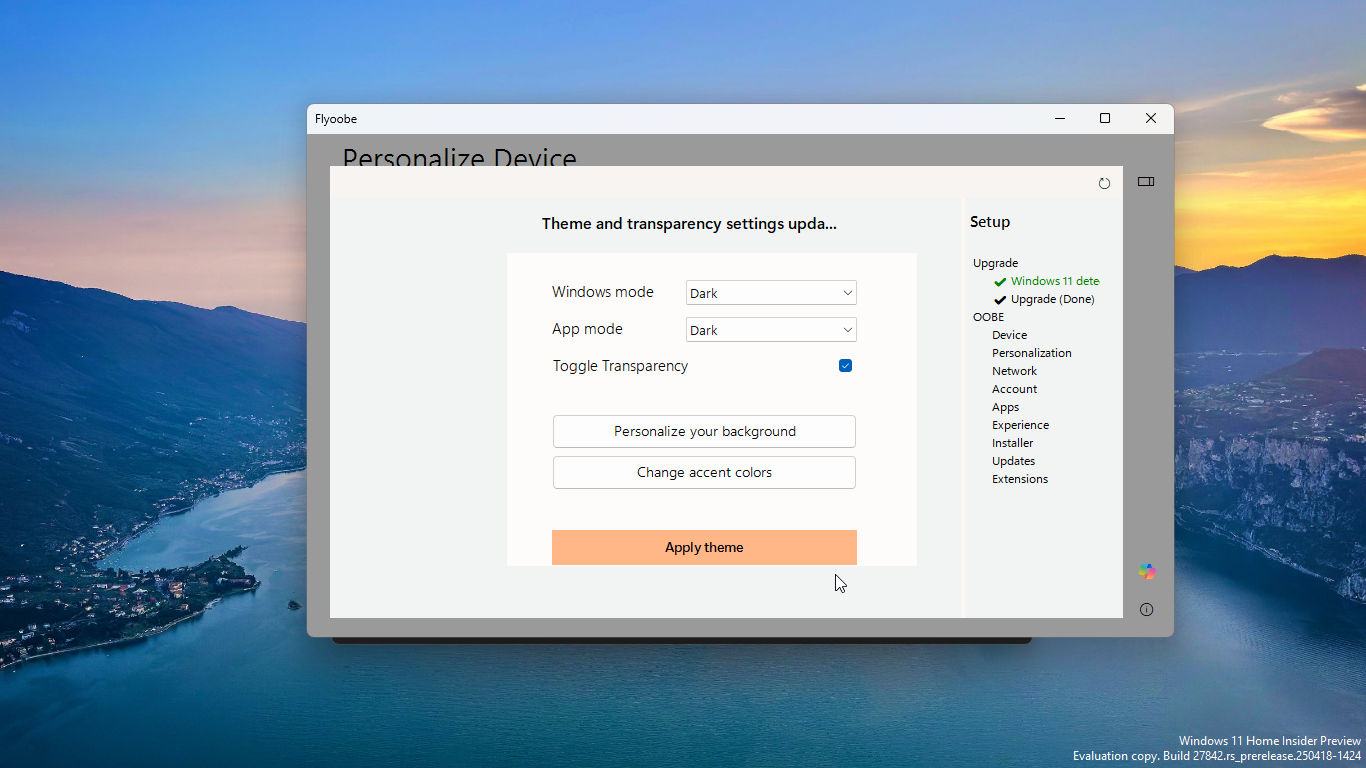This screenshot has width=1366, height=768.
Task: Go to Personalization in the Setup list
Action: tap(1031, 353)
